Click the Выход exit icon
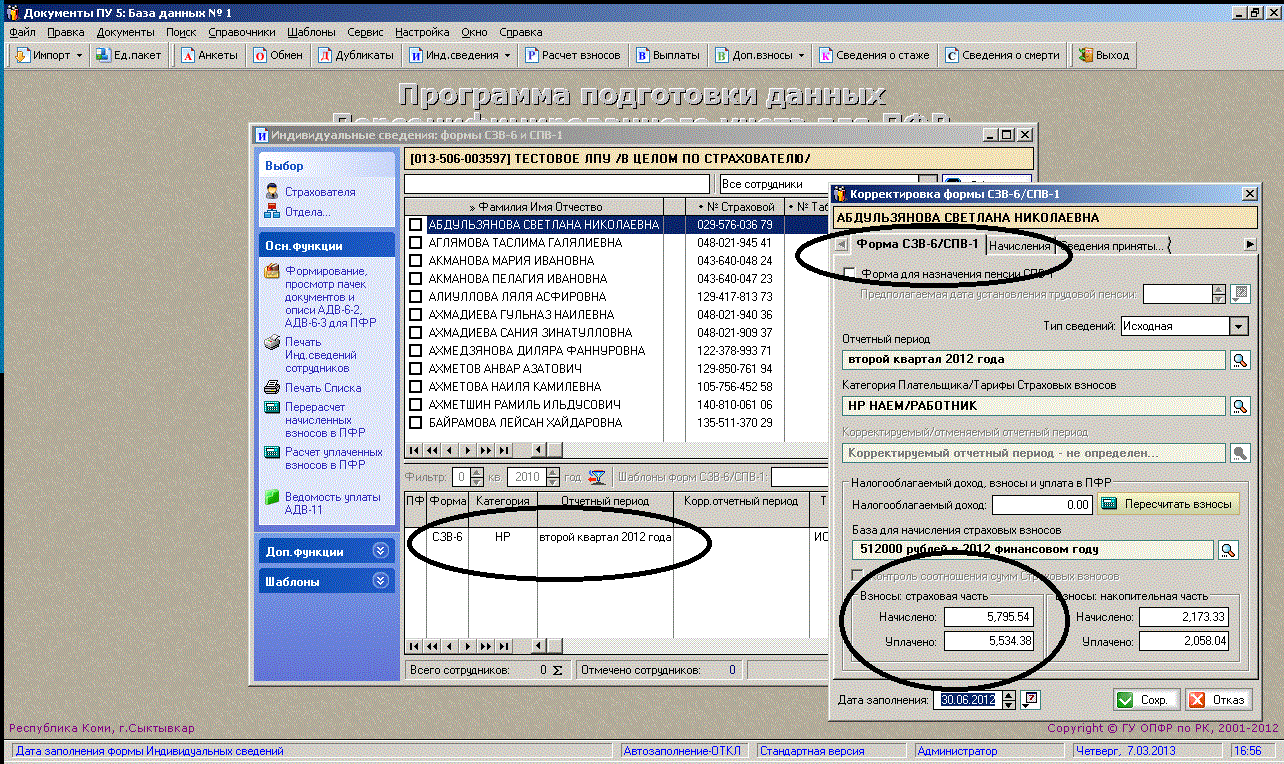The height and width of the screenshot is (764, 1284). click(1086, 55)
